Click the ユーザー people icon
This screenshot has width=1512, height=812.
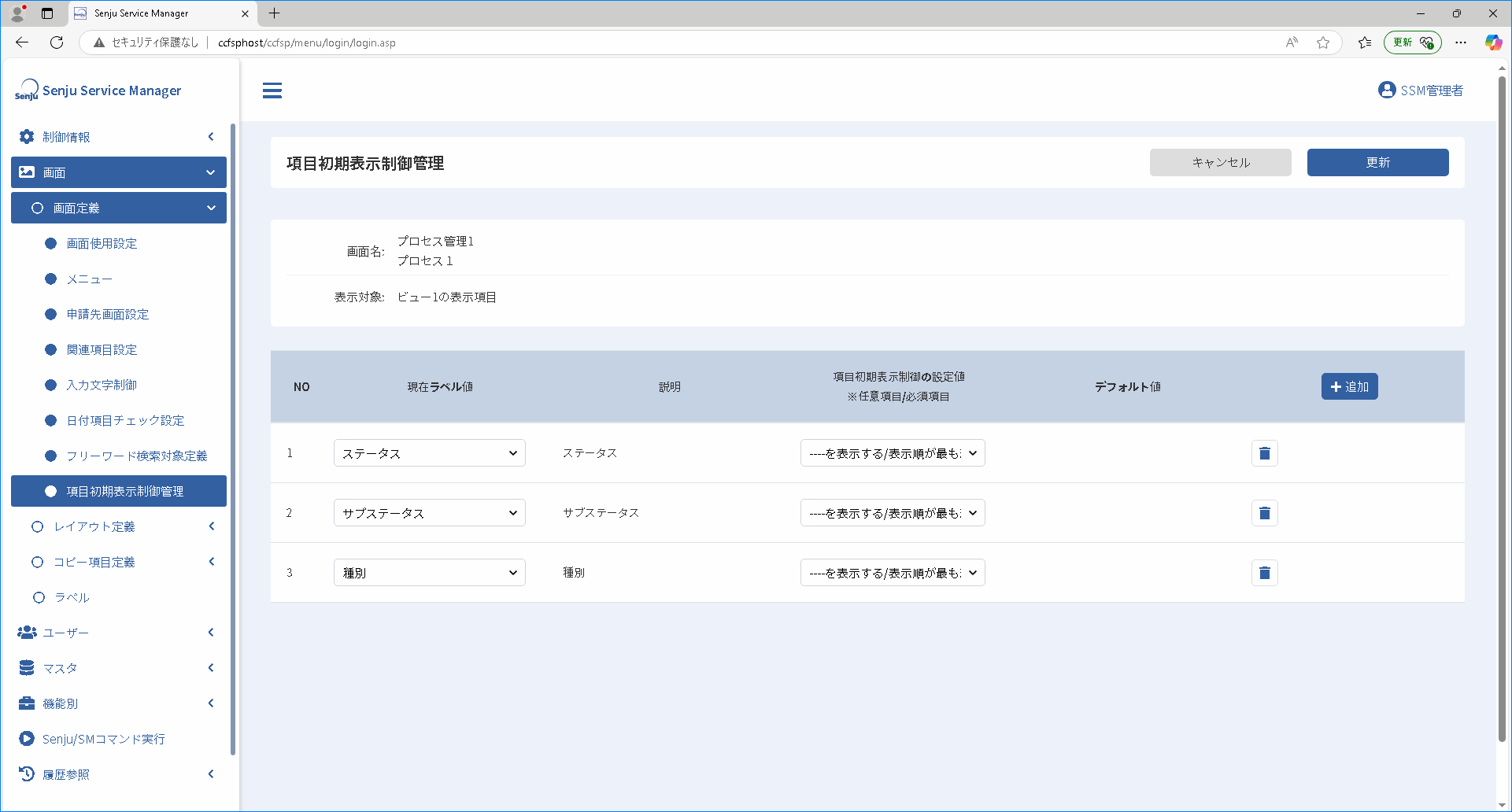[x=27, y=633]
